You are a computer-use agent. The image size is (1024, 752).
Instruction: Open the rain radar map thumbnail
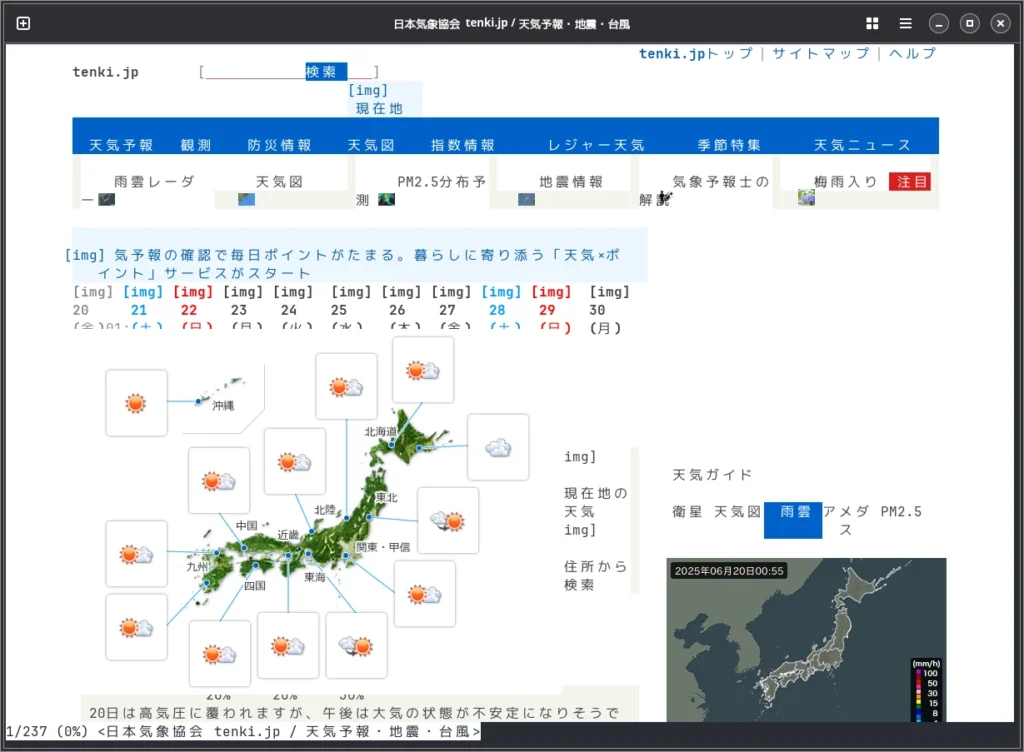coord(806,640)
